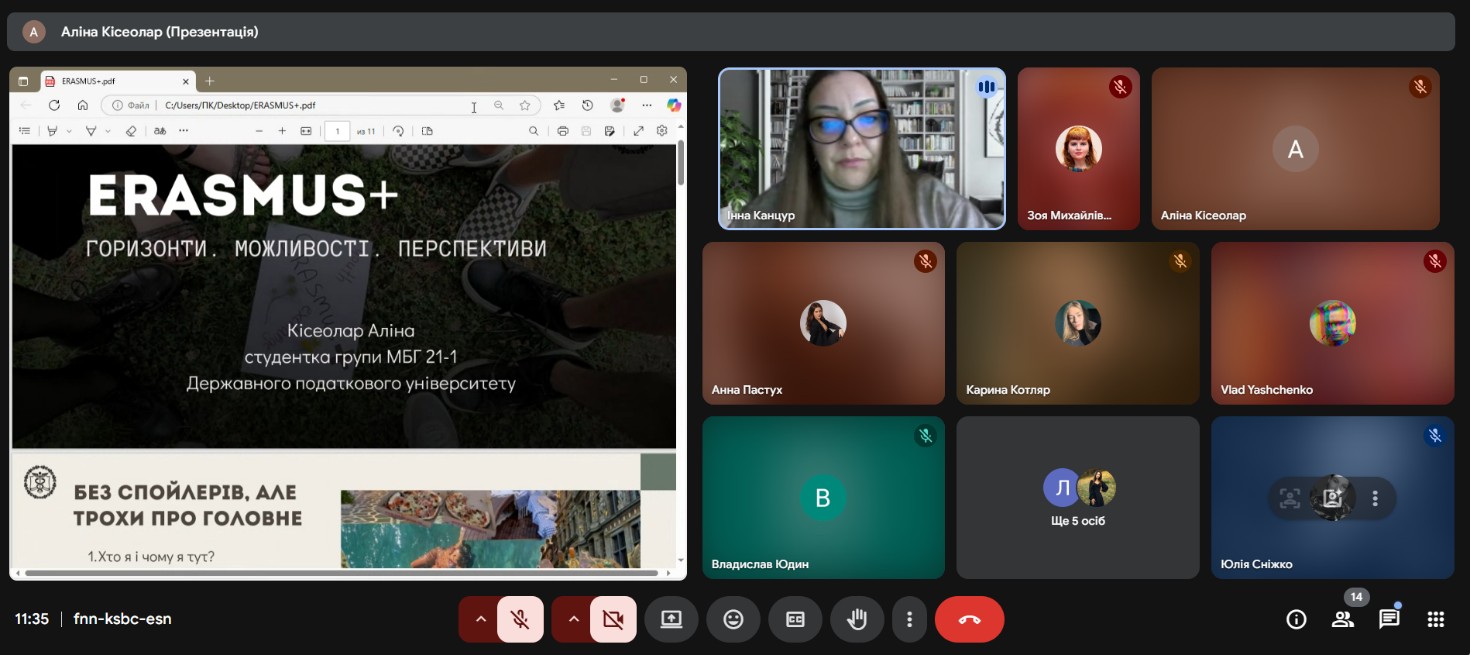
Task: Select Карина Котляр participant tile
Action: [1078, 323]
